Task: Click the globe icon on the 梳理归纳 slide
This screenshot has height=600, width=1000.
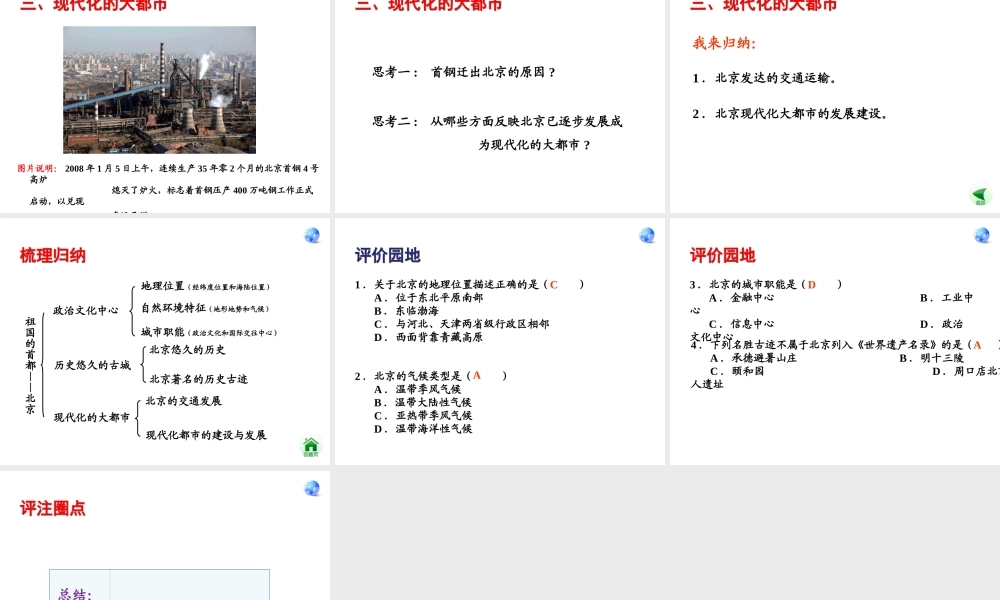Action: point(312,235)
